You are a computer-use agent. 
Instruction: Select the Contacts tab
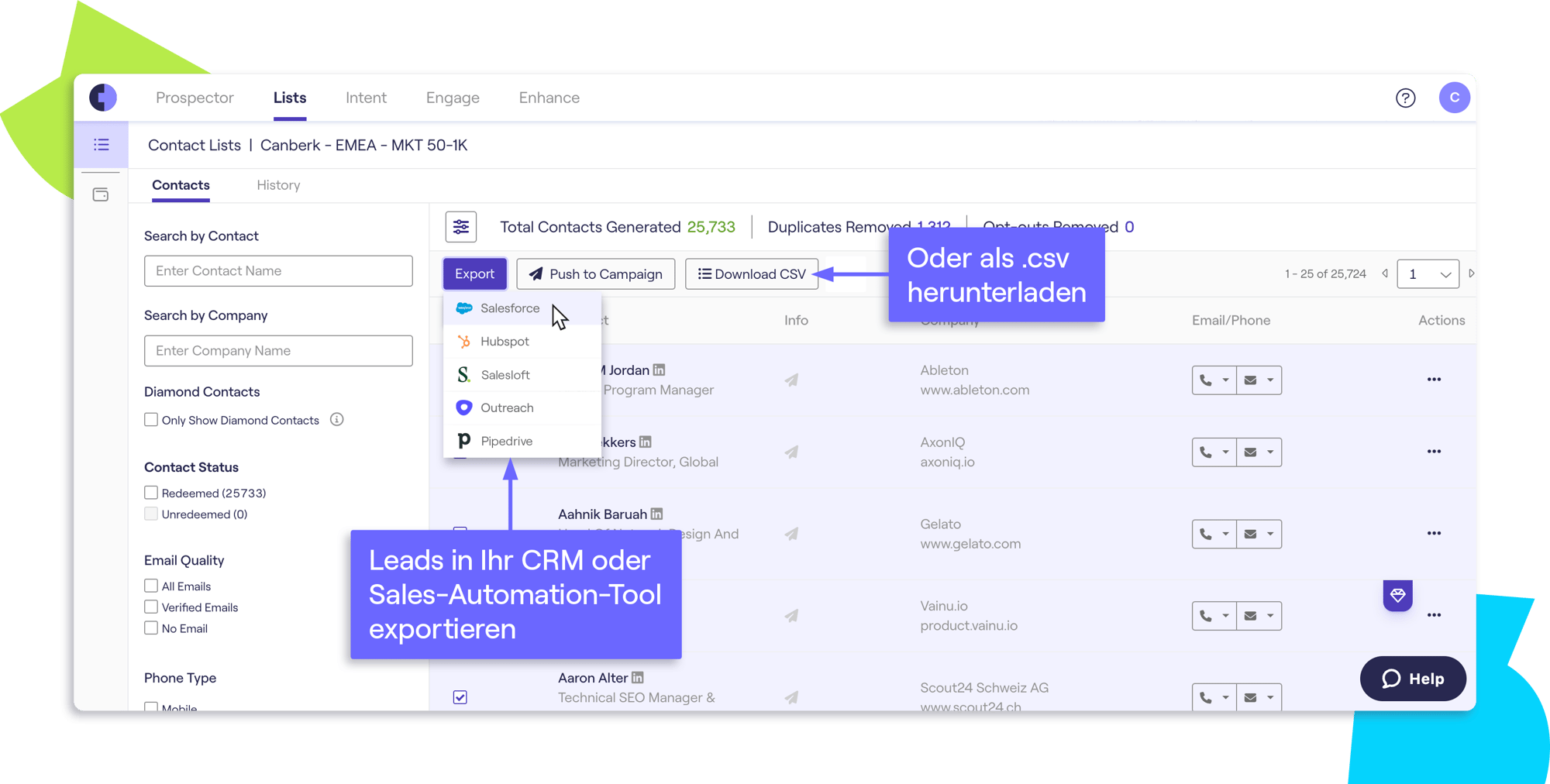coord(181,185)
